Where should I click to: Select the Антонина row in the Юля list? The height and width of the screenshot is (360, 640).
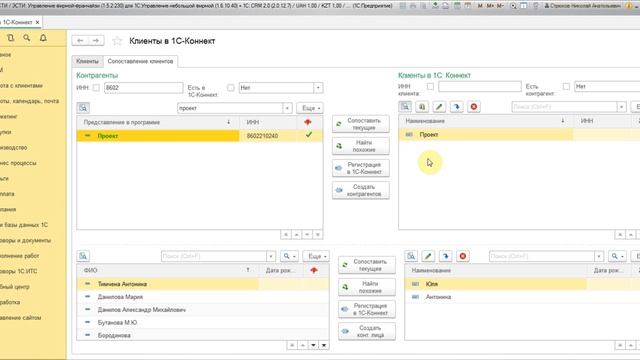pyautogui.click(x=522, y=297)
